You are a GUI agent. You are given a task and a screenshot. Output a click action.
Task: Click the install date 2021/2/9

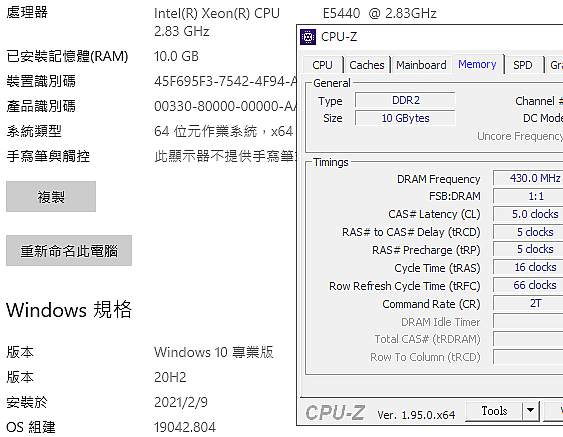(x=181, y=403)
